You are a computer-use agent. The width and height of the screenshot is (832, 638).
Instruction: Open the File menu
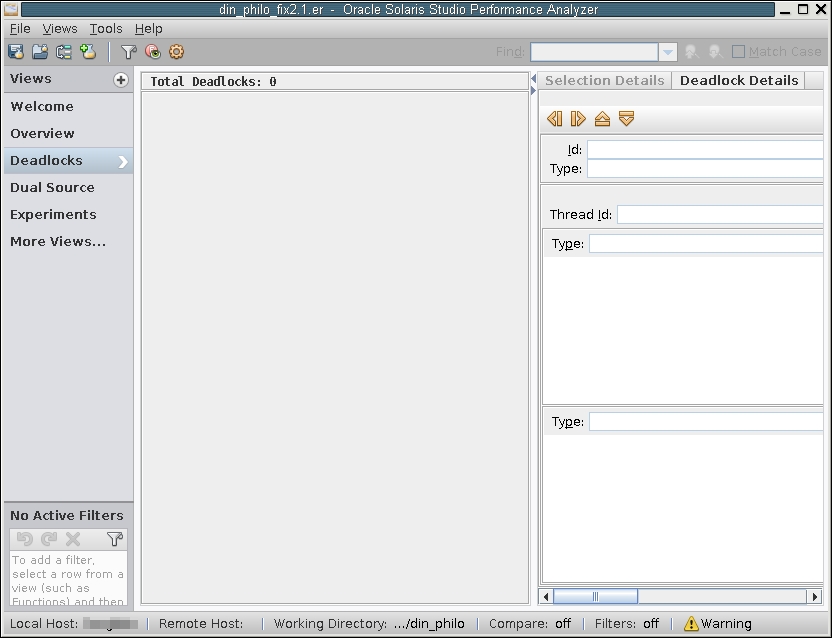point(20,29)
